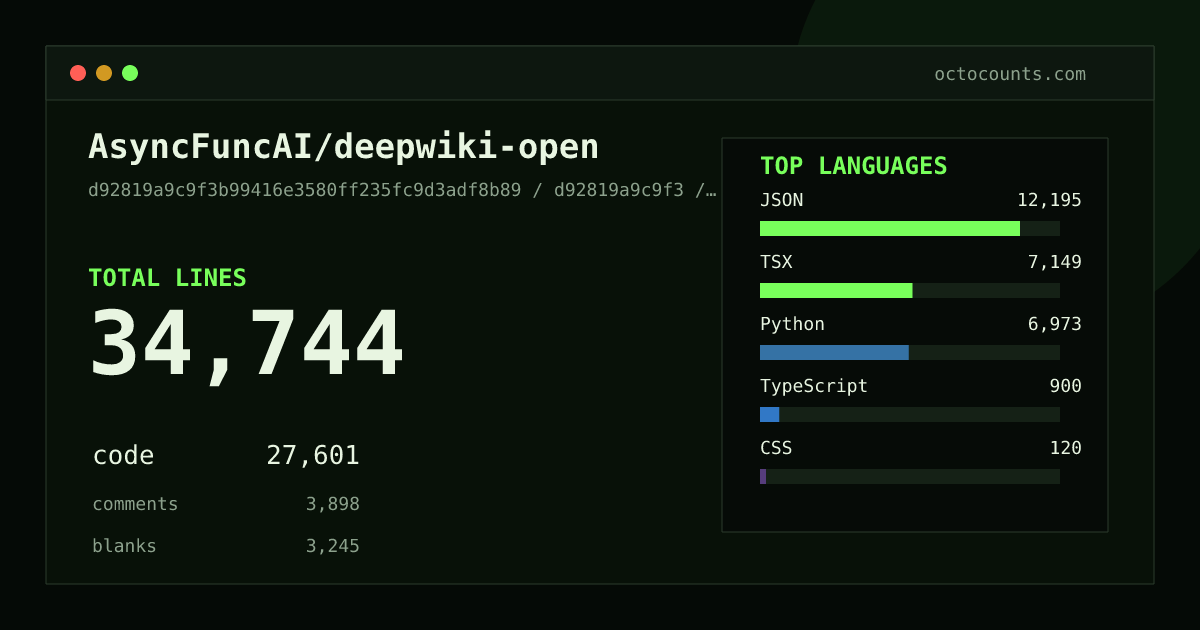Click the Python blue progress bar

[834, 352]
